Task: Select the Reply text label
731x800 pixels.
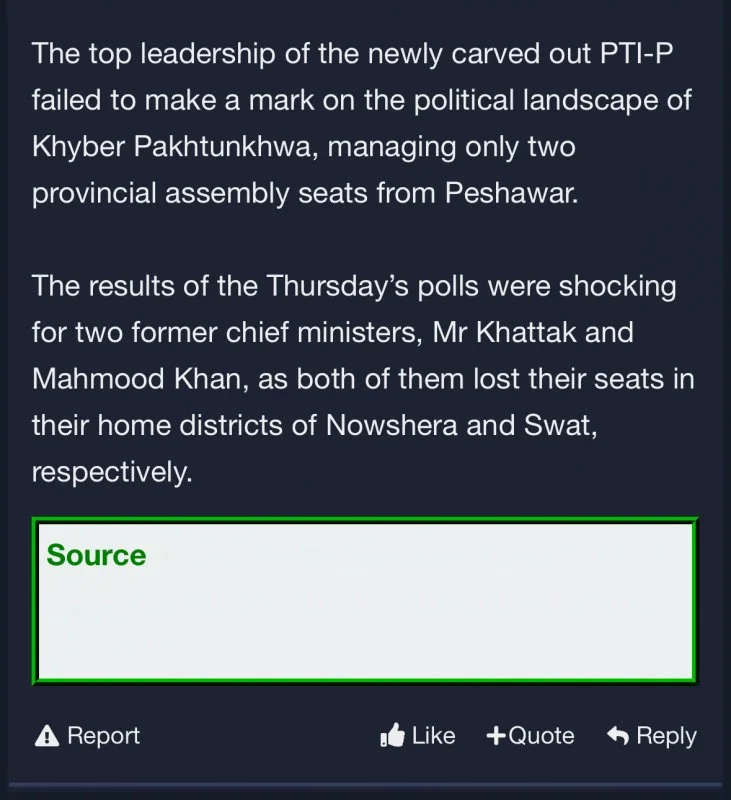Action: click(666, 737)
